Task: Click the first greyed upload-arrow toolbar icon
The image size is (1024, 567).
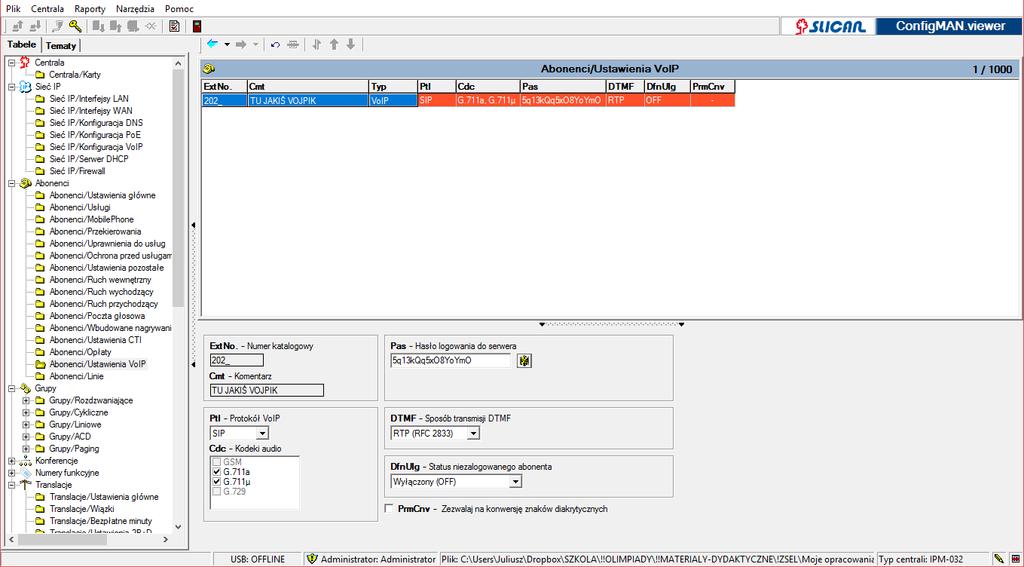Action: (18, 26)
